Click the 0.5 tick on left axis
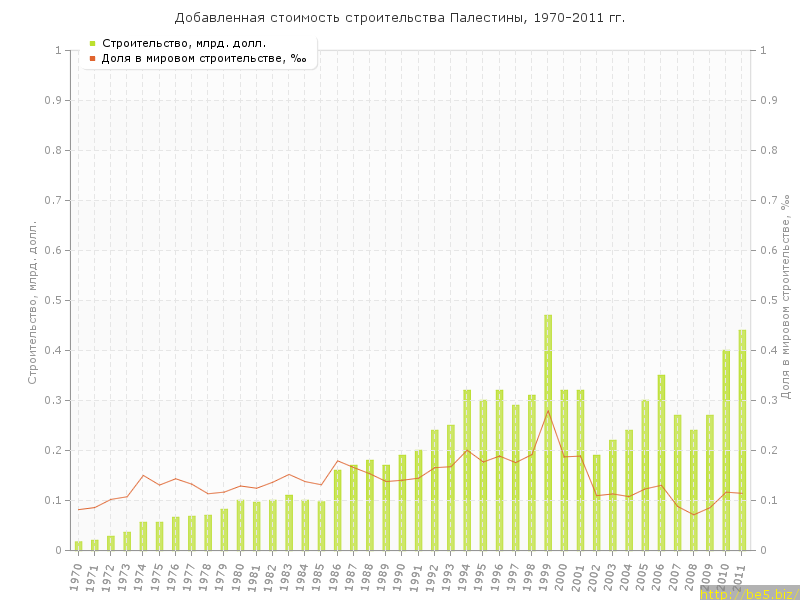This screenshot has width=800, height=600. pyautogui.click(x=59, y=300)
